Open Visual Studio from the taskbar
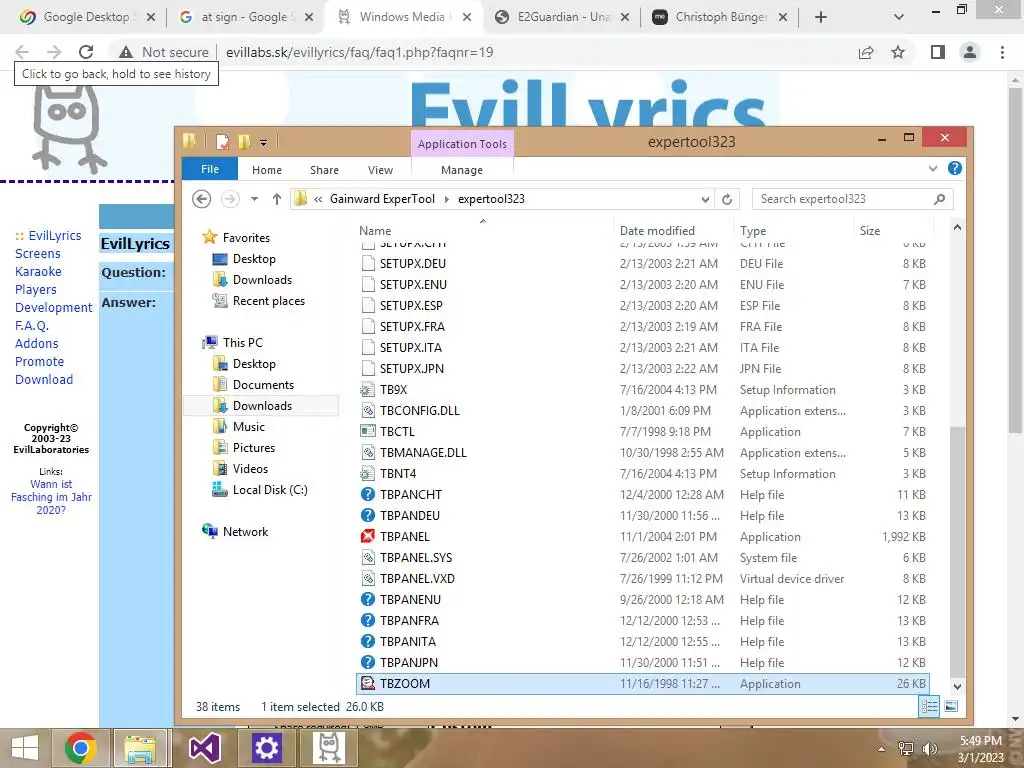1024x768 pixels. coord(205,748)
